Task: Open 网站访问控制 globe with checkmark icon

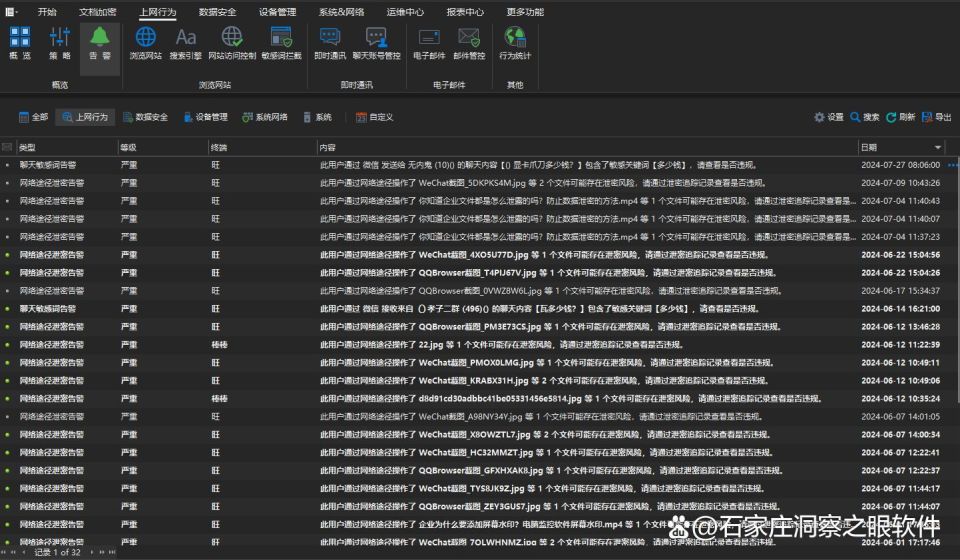Action: tap(232, 43)
